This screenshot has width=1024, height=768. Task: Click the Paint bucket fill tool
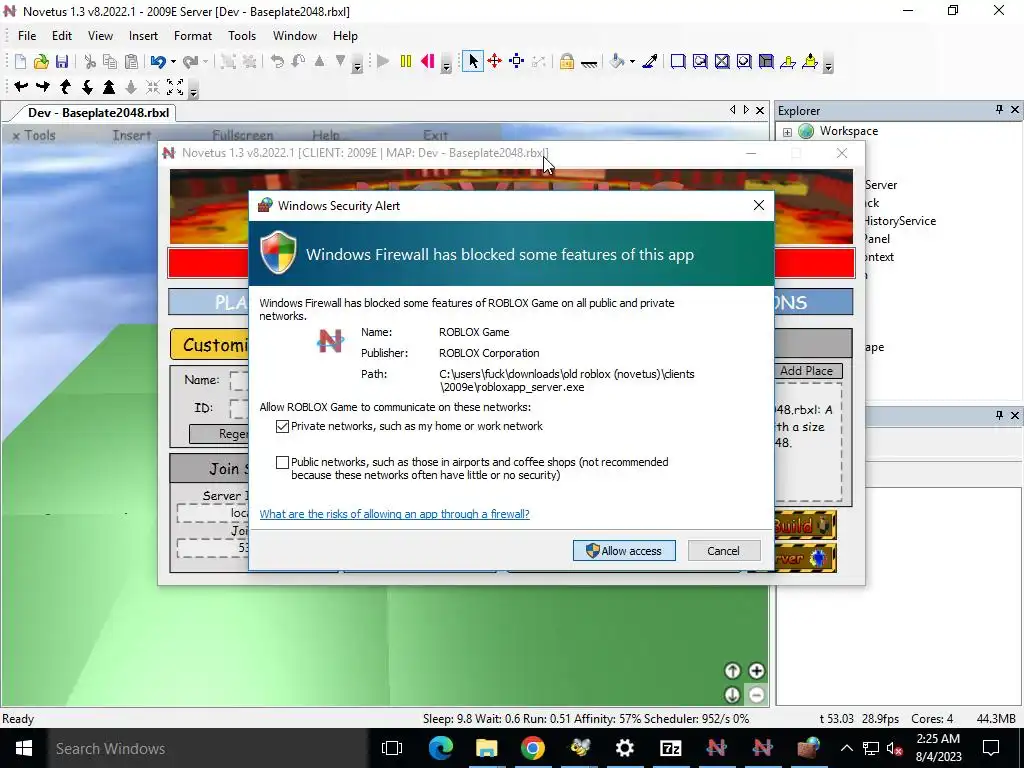pyautogui.click(x=617, y=61)
